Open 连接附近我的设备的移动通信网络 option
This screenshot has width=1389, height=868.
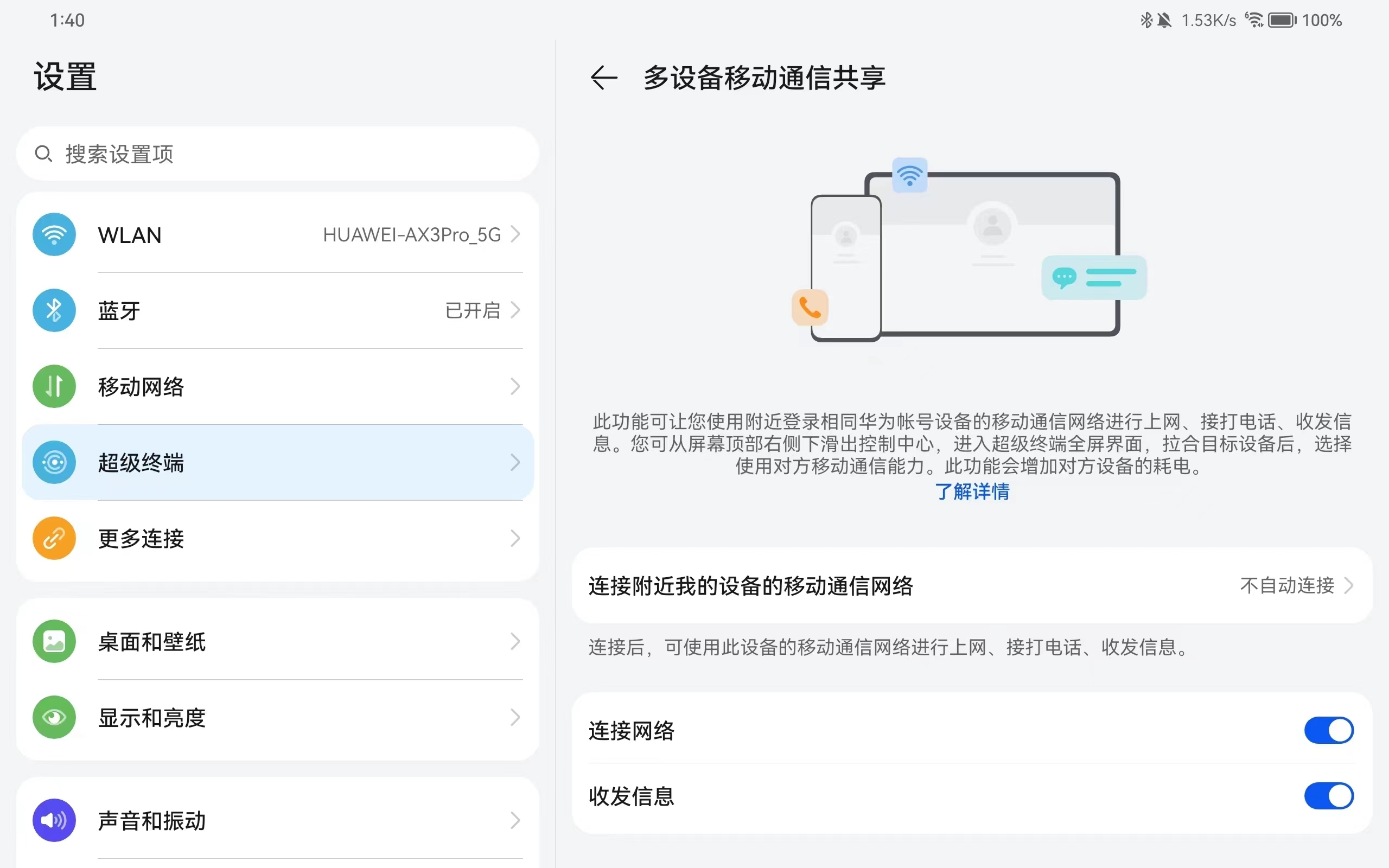(x=751, y=586)
